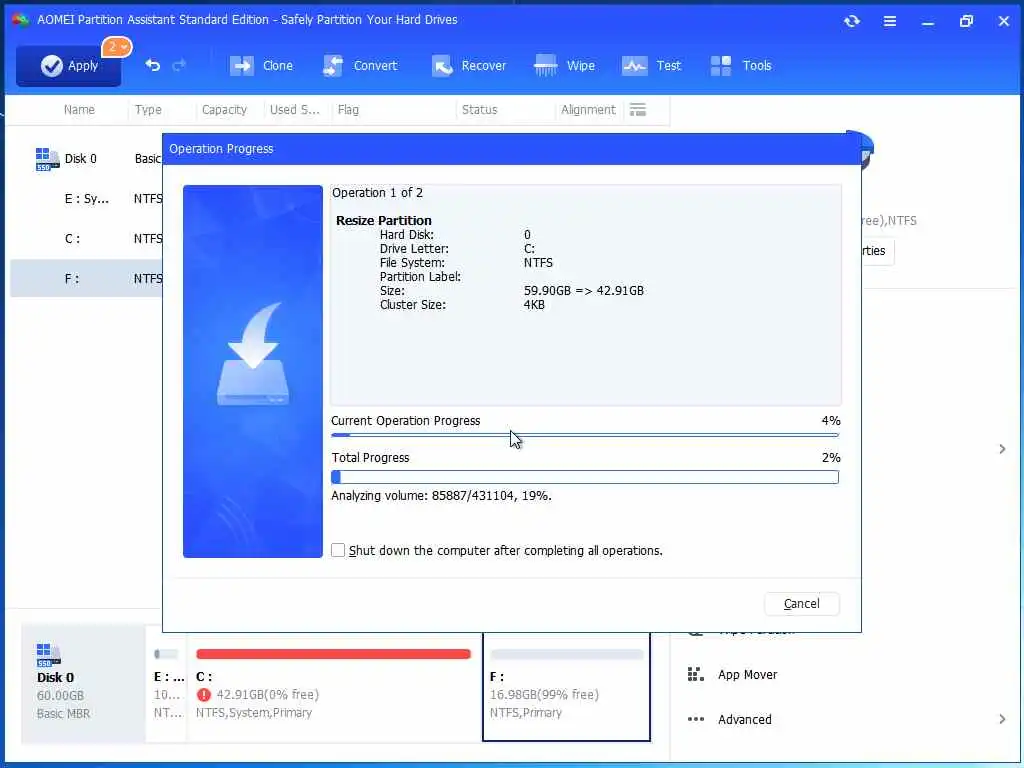
Task: Select the F: partition block in disk map
Action: coord(566,687)
